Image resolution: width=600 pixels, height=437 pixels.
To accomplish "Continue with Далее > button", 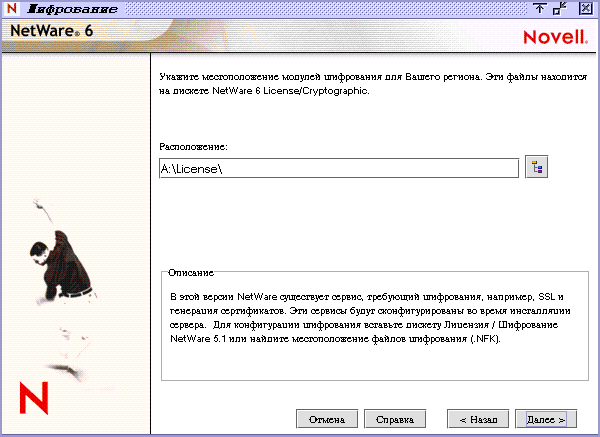I will [546, 419].
